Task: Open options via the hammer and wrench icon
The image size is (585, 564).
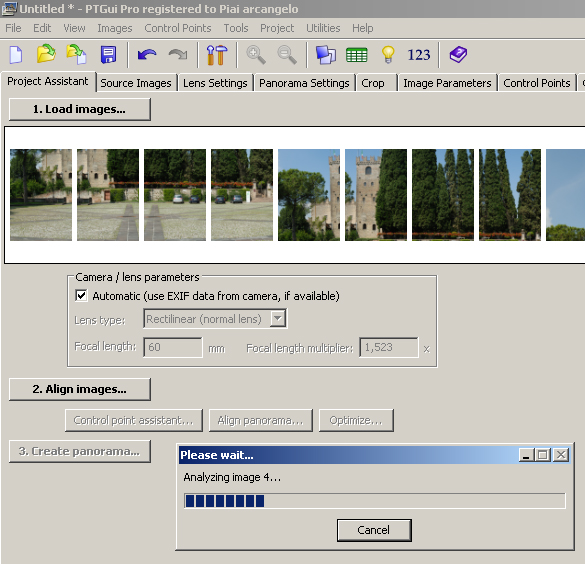Action: (217, 55)
